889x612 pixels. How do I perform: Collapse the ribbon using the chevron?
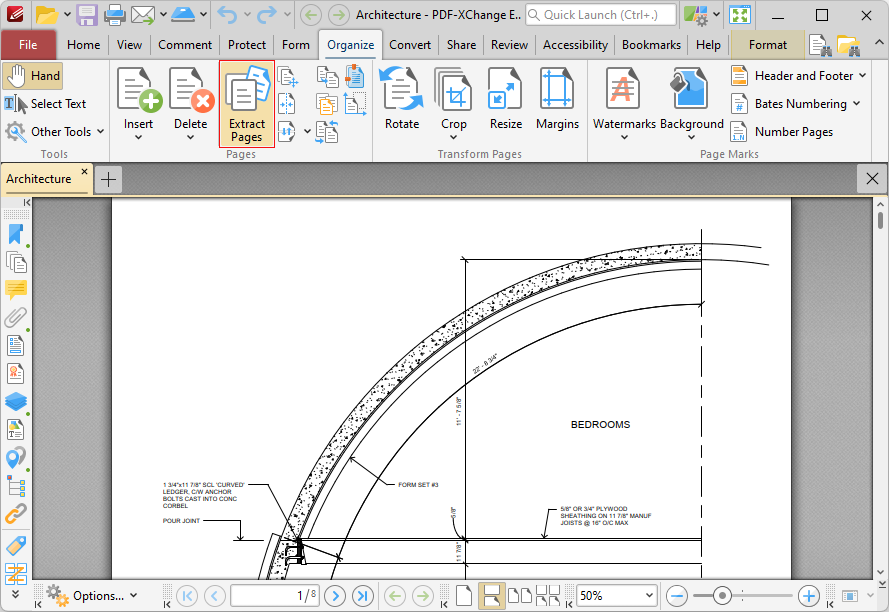[878, 43]
